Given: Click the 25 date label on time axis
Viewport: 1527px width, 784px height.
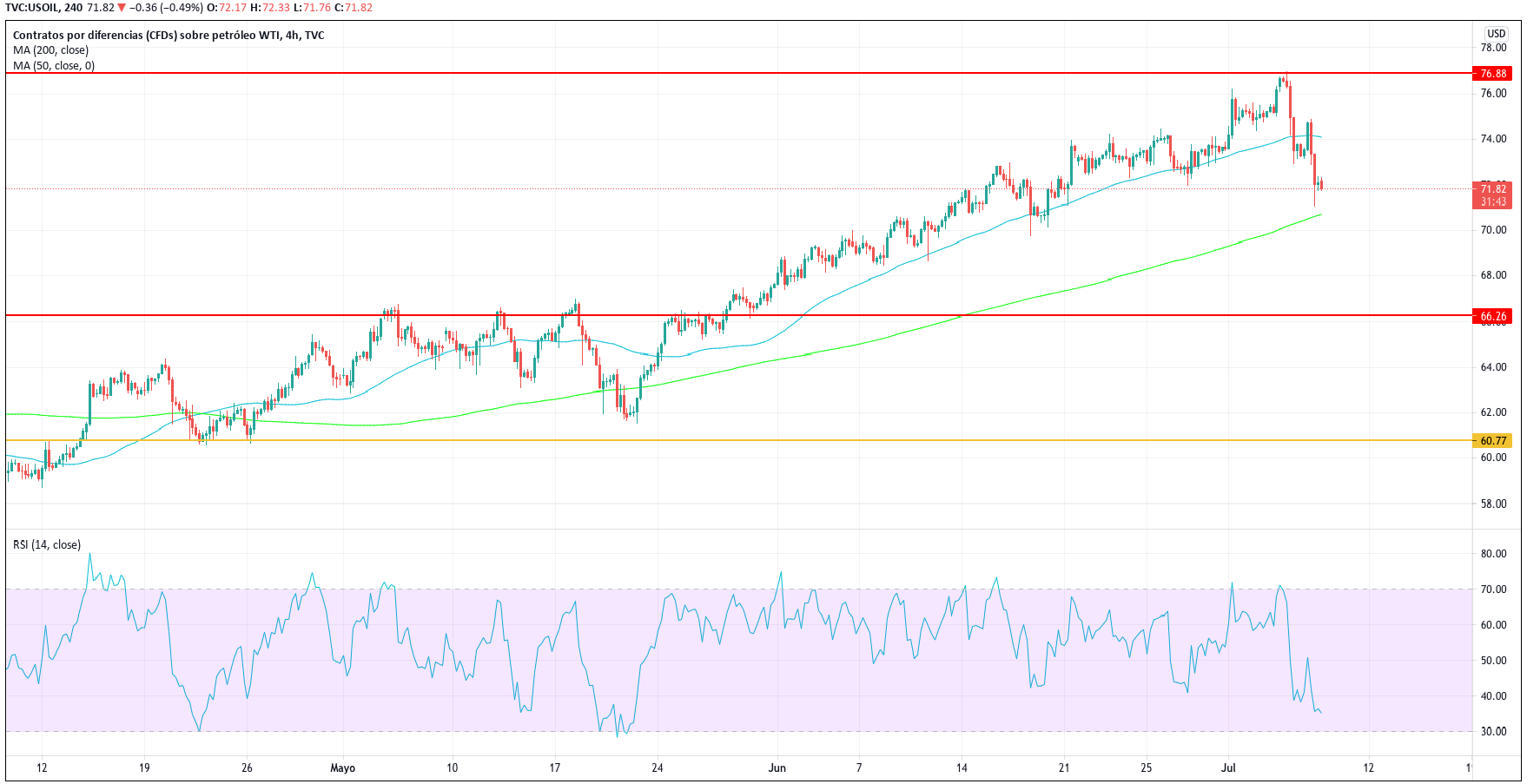Looking at the screenshot, I should pos(1147,768).
